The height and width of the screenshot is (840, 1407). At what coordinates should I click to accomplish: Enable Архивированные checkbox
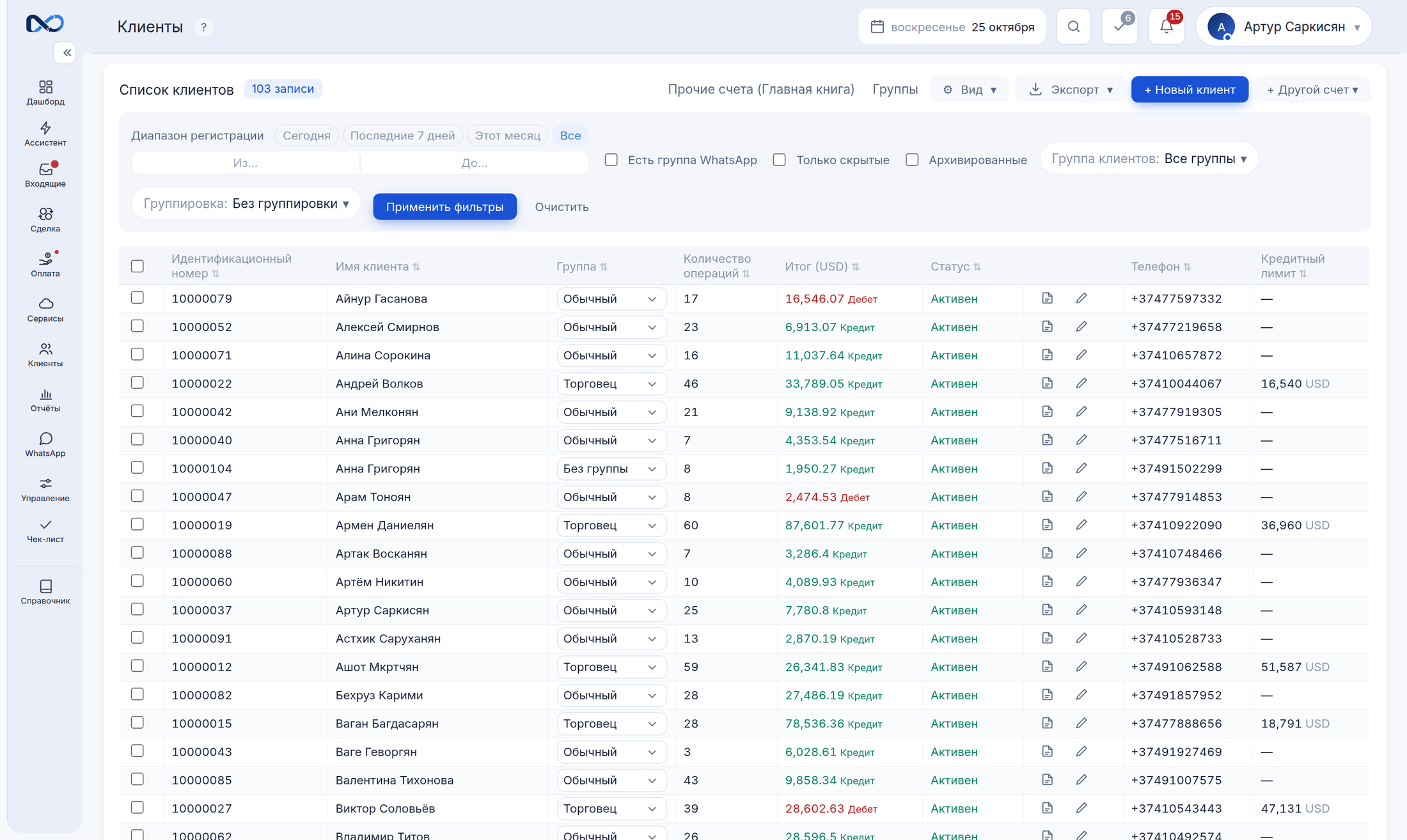912,160
